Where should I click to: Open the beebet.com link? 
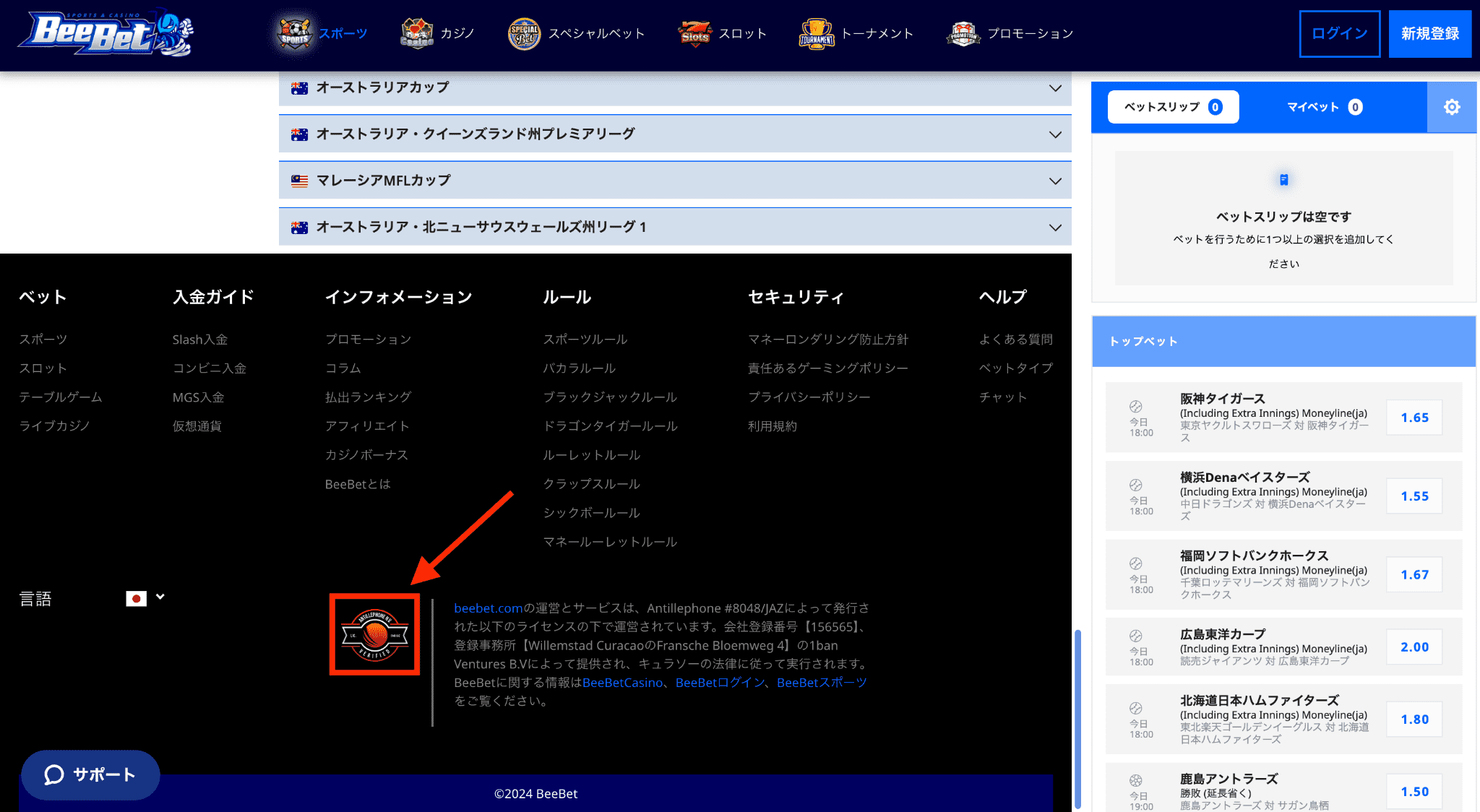(x=488, y=608)
